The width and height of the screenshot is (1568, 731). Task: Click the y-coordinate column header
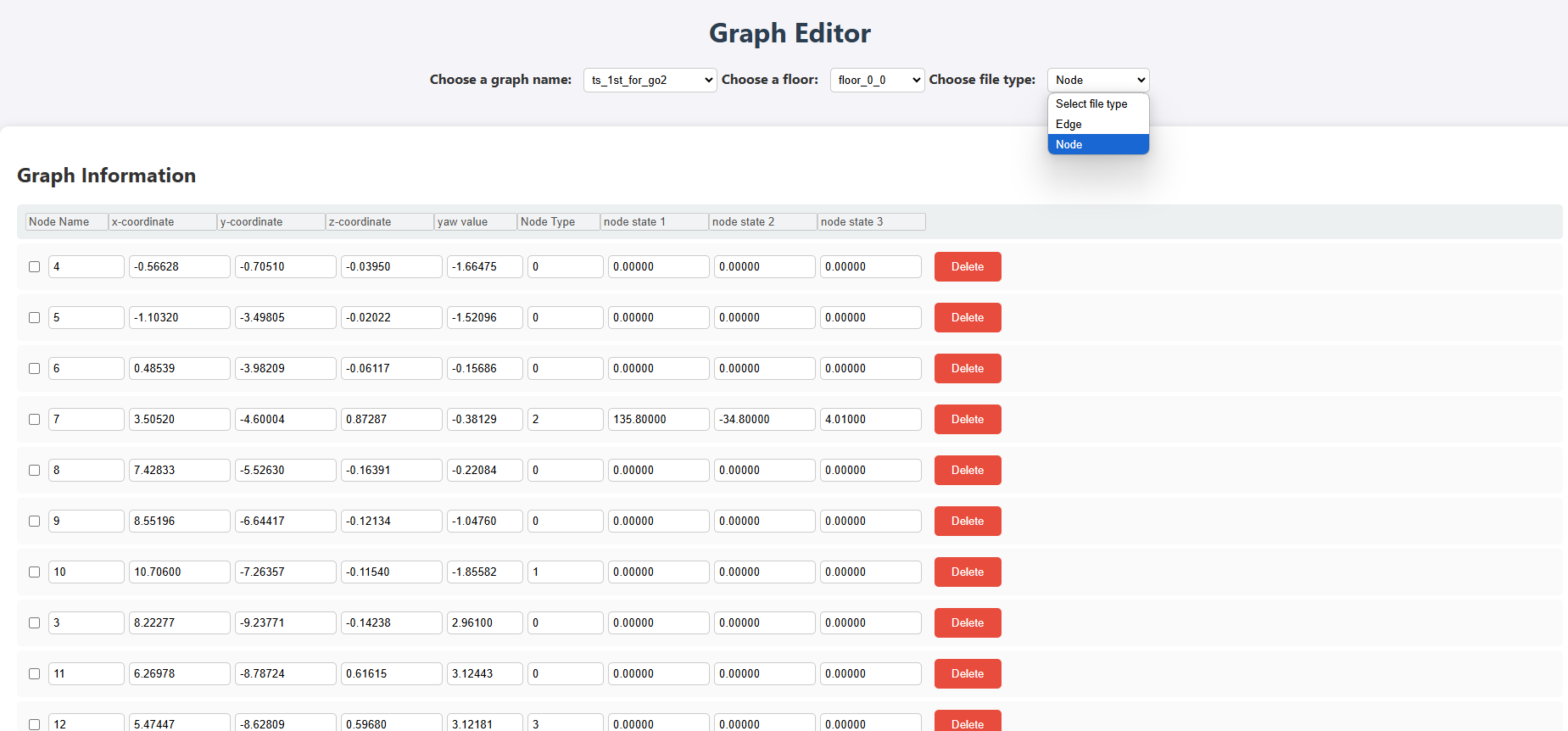click(x=271, y=221)
